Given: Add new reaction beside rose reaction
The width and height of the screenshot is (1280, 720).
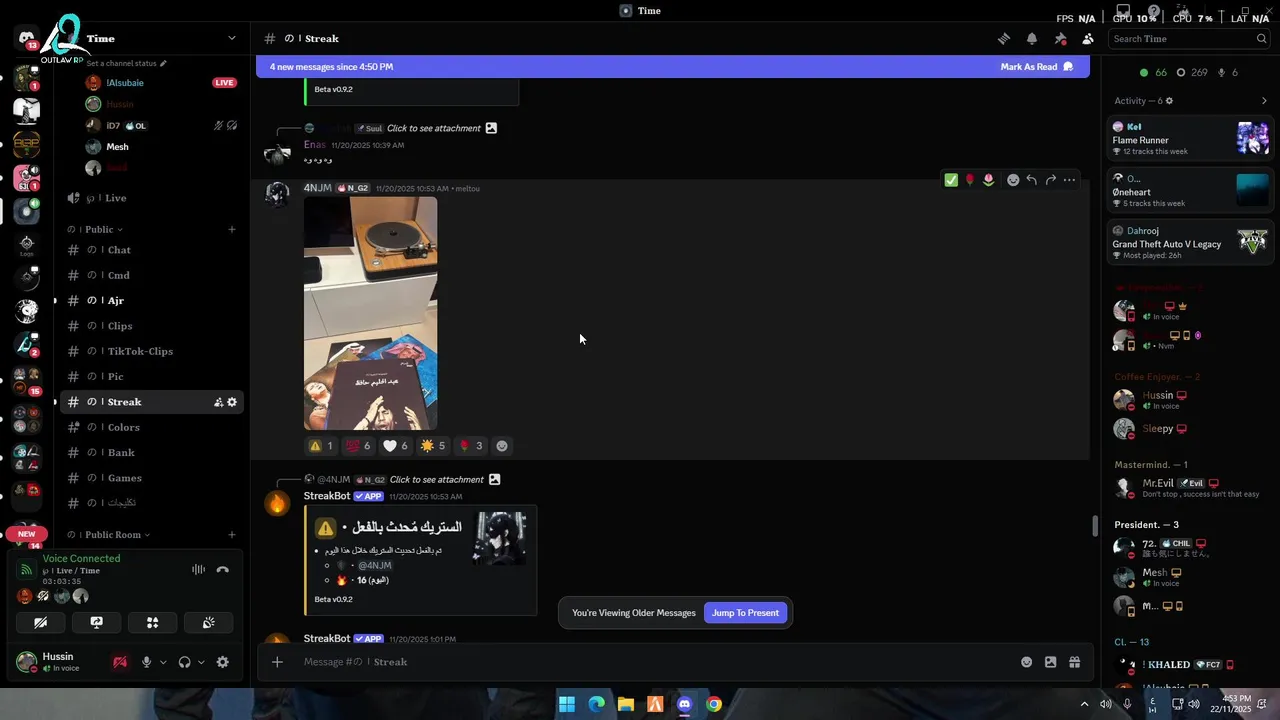Looking at the screenshot, I should click(x=502, y=446).
